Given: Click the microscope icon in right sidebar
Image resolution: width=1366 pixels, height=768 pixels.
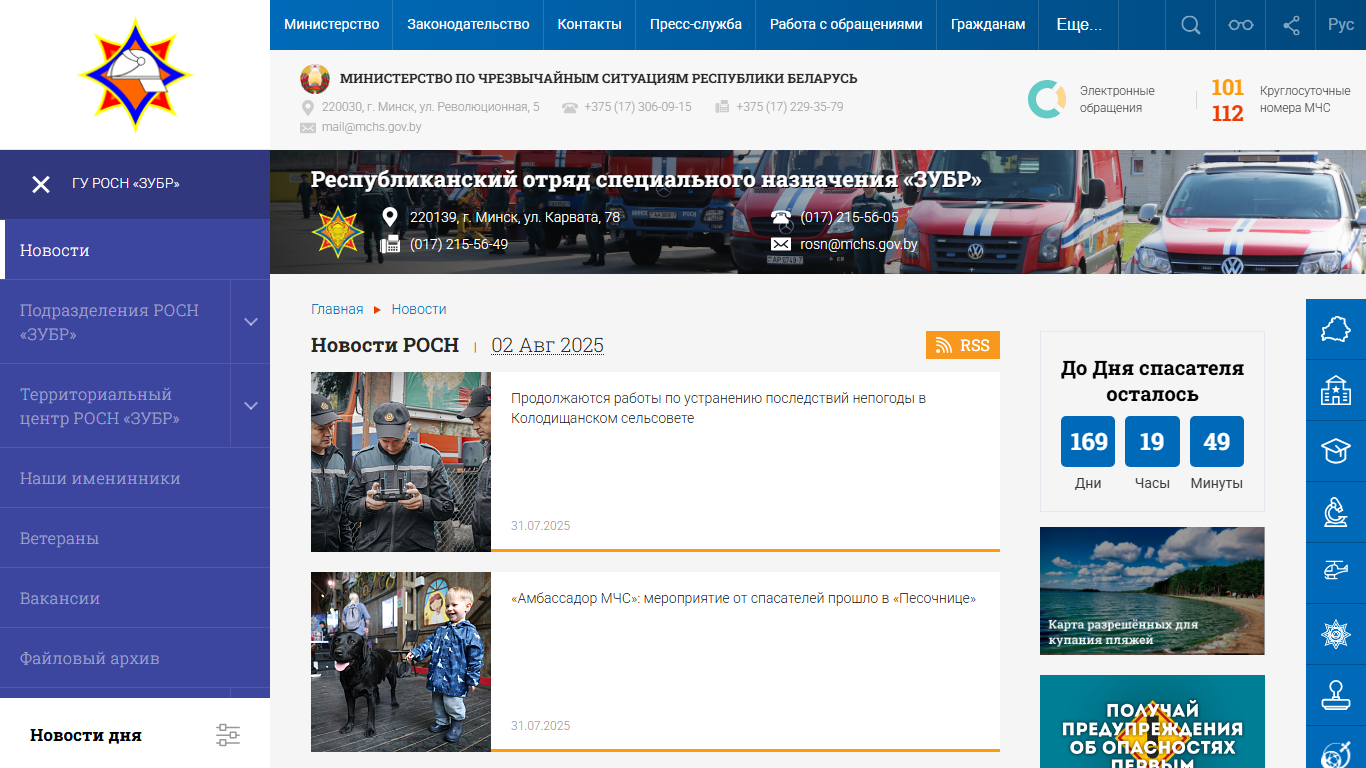Looking at the screenshot, I should [x=1336, y=512].
